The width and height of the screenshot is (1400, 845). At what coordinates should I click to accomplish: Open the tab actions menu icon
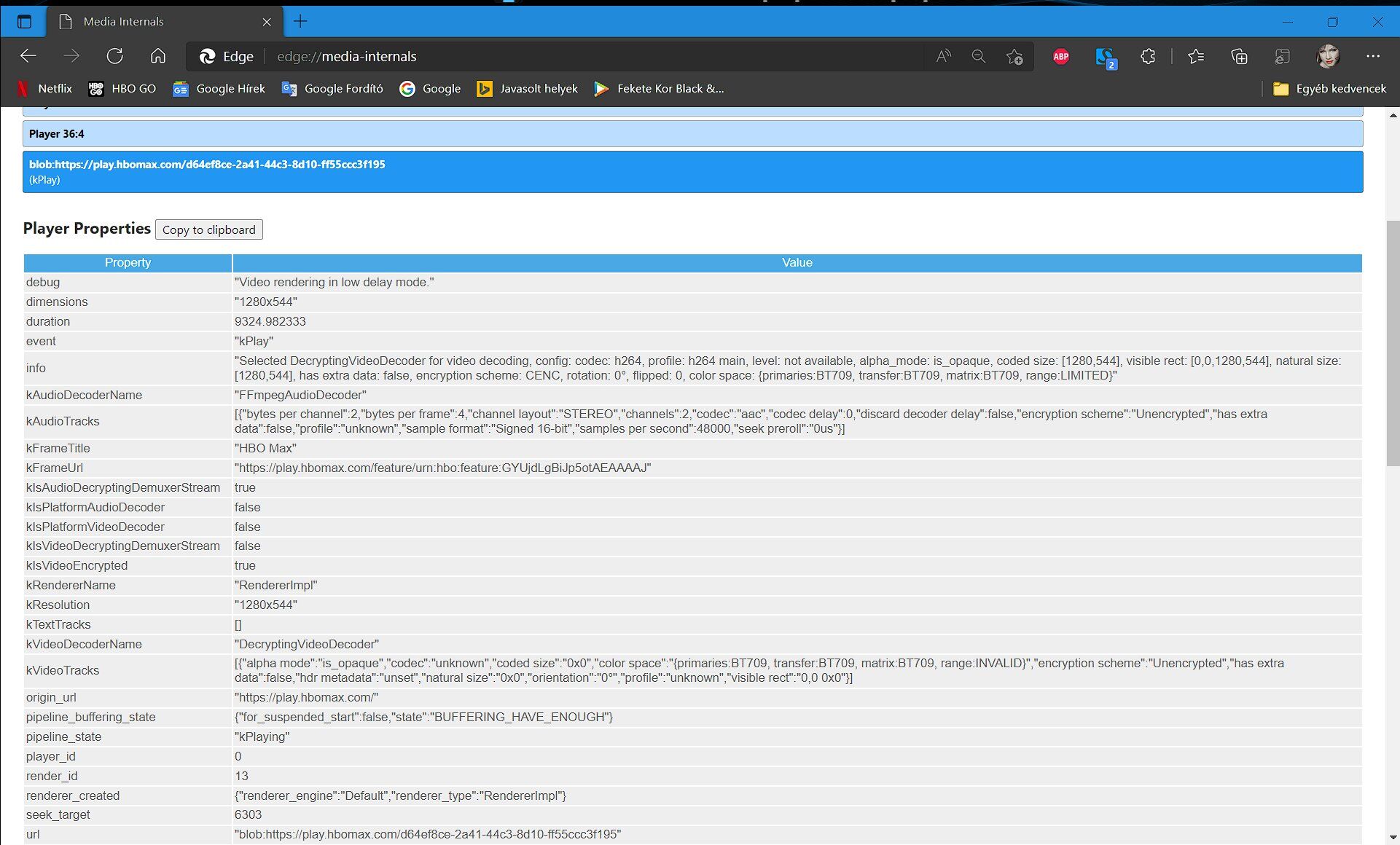(x=24, y=21)
